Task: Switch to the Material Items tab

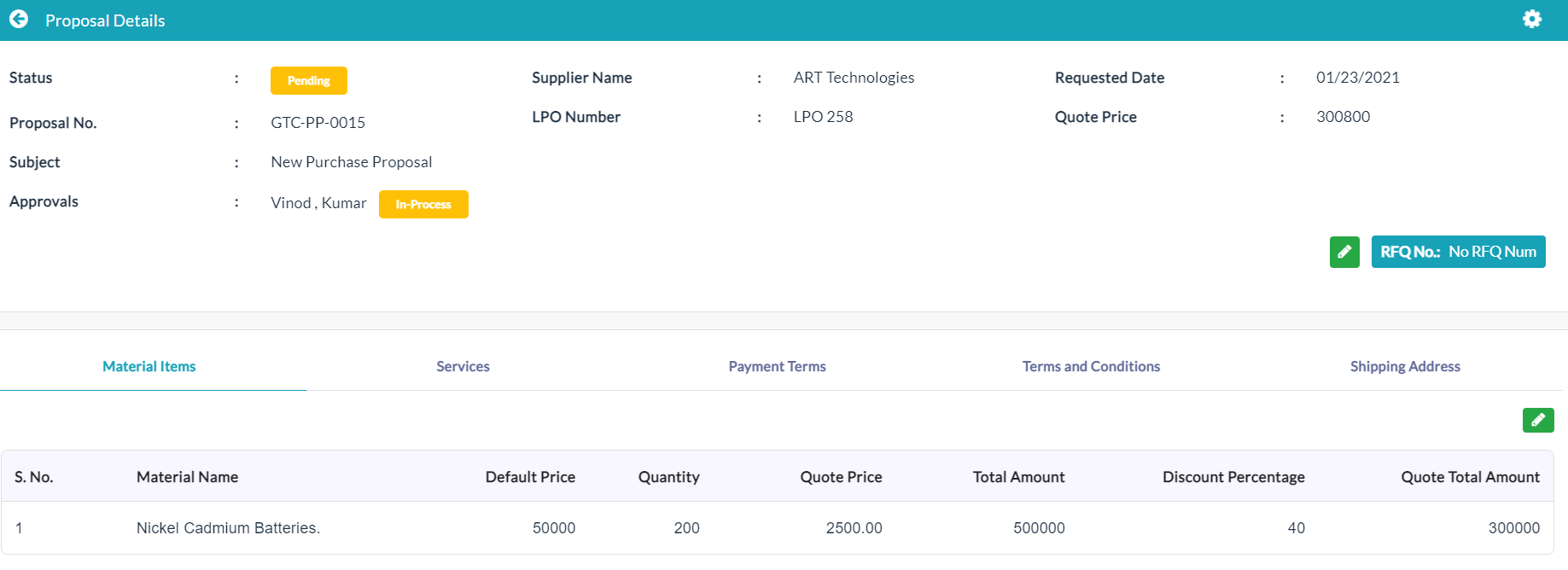Action: [x=149, y=366]
